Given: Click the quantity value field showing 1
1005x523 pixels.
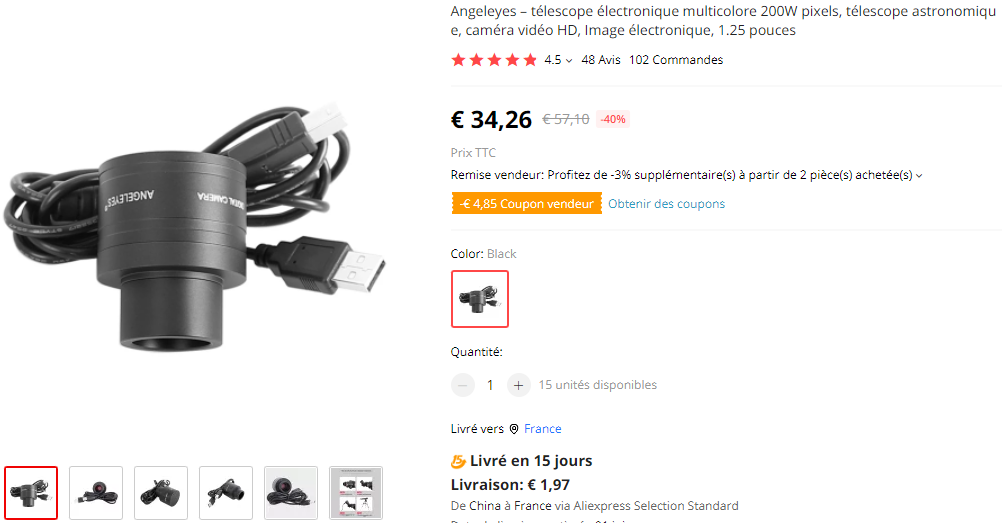Looking at the screenshot, I should click(x=490, y=385).
